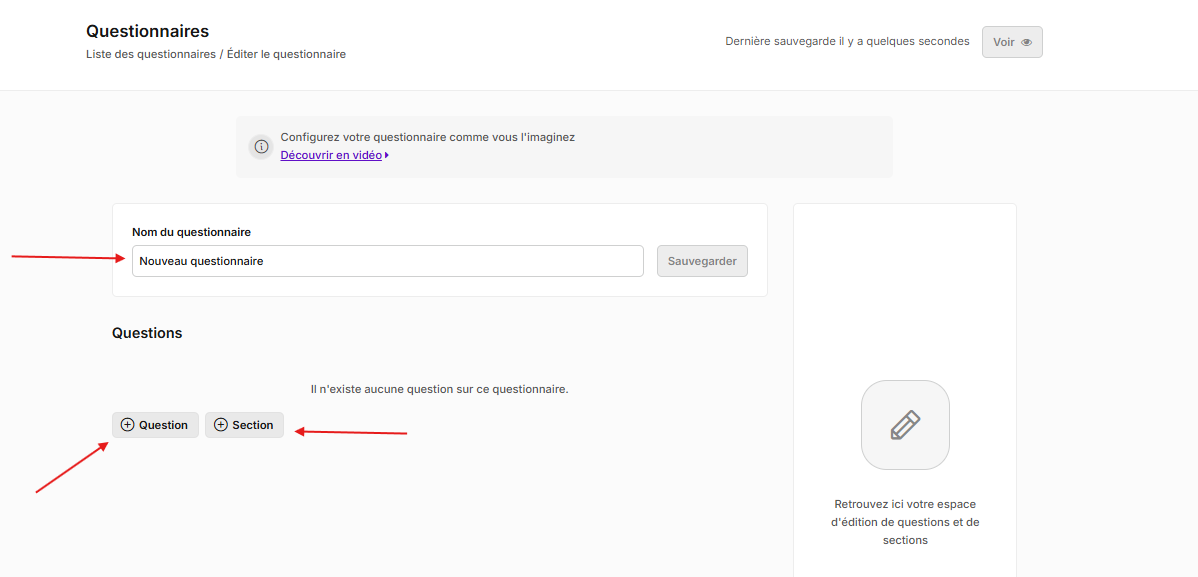Image resolution: width=1198 pixels, height=577 pixels.
Task: Add a new Section
Action: click(244, 425)
